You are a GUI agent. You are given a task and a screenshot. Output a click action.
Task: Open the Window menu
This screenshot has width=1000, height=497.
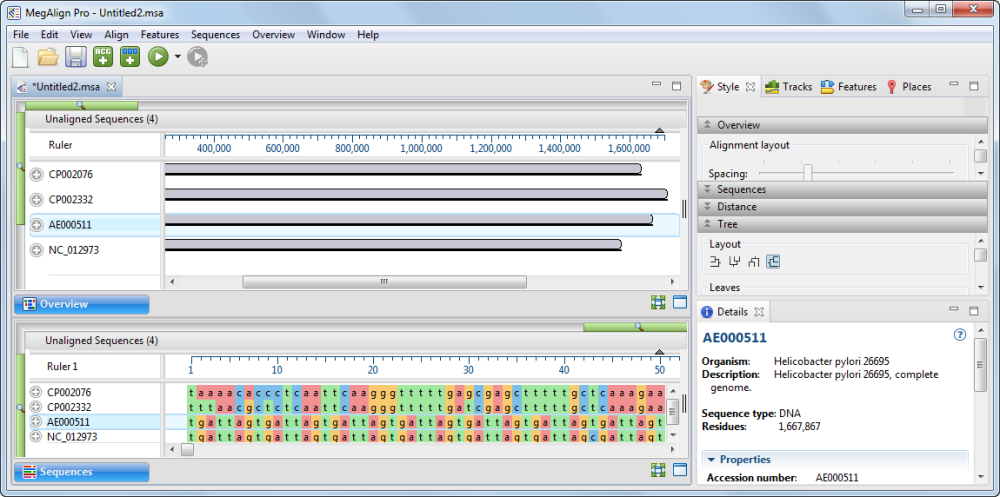(x=326, y=34)
